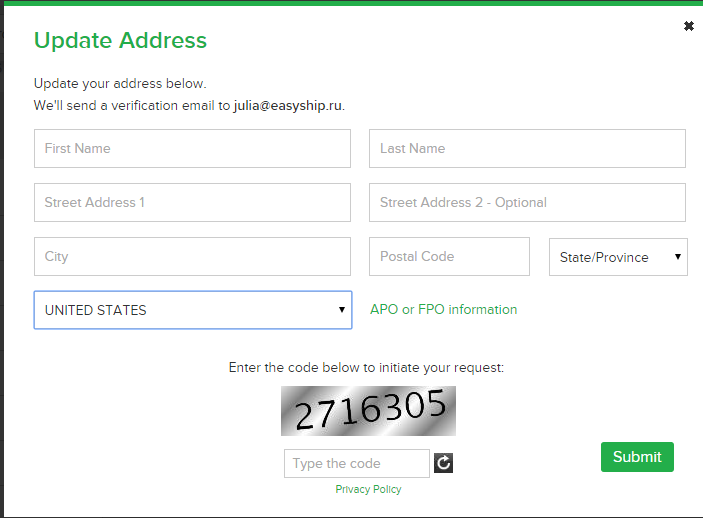
Task: Click the julia@easyship.ru email text
Action: coord(288,105)
